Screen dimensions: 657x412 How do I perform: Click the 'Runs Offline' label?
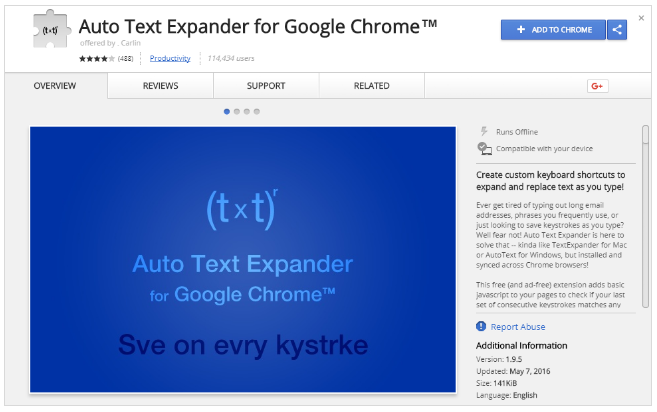[x=517, y=132]
